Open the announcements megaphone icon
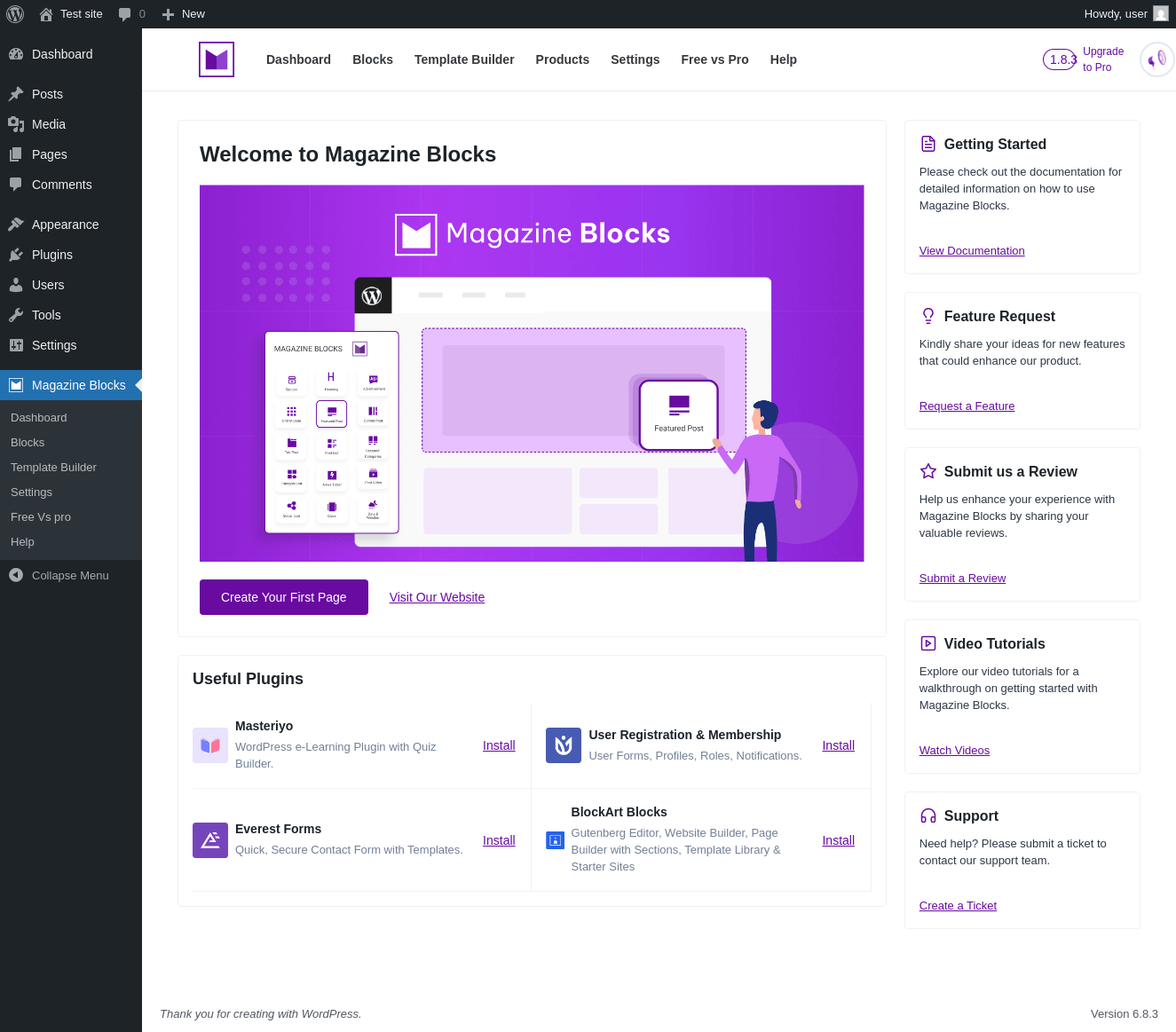The height and width of the screenshot is (1032, 1176). [1157, 59]
